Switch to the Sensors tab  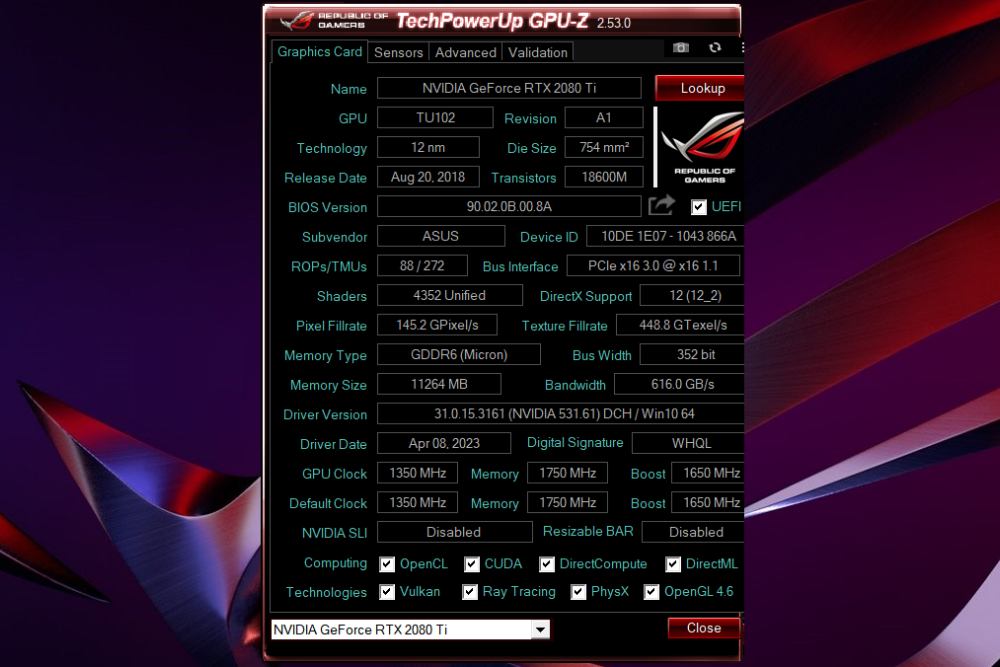[x=398, y=52]
